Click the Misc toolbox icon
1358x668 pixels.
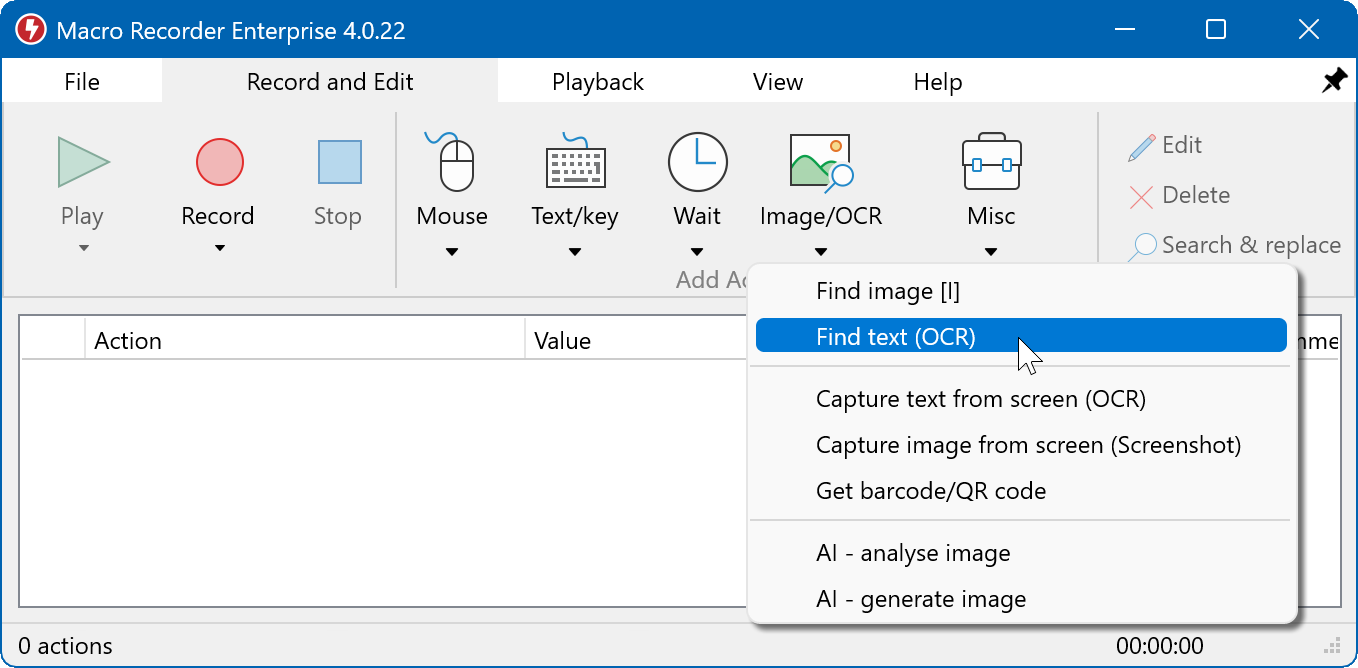(990, 162)
